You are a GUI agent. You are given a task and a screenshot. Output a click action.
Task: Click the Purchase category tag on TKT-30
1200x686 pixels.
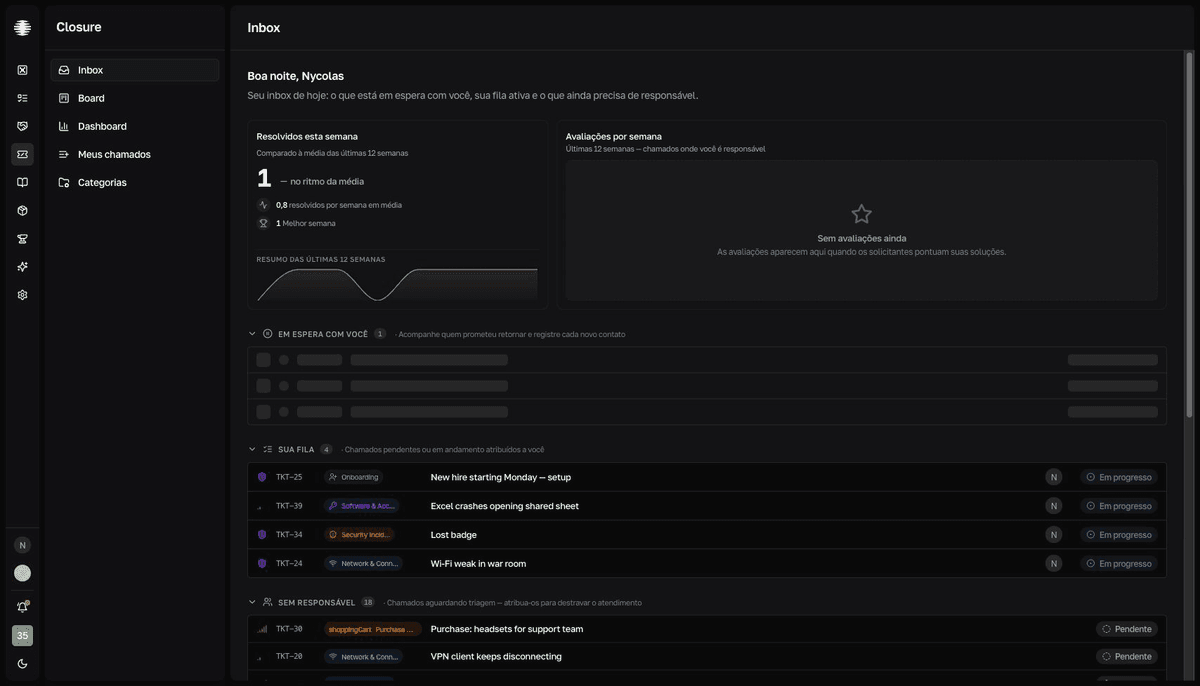373,629
